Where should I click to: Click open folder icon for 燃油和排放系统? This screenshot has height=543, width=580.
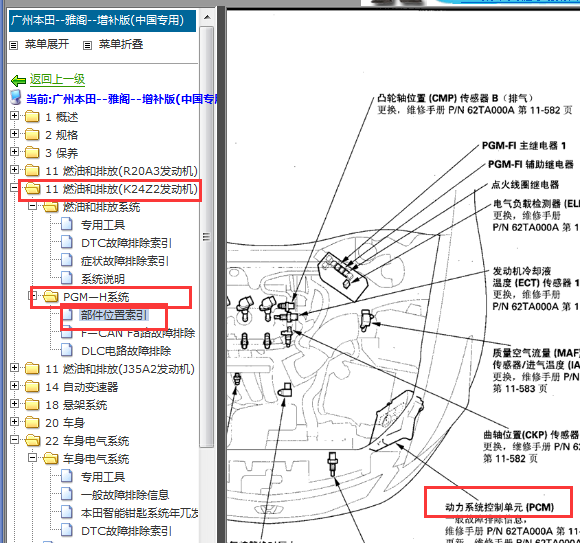click(x=50, y=207)
